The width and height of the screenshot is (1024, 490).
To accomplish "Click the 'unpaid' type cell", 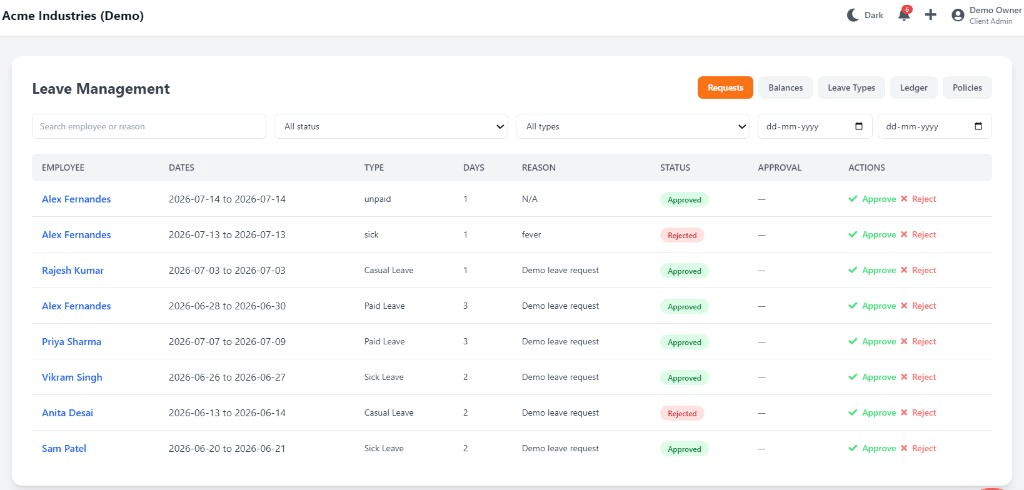I will point(377,199).
